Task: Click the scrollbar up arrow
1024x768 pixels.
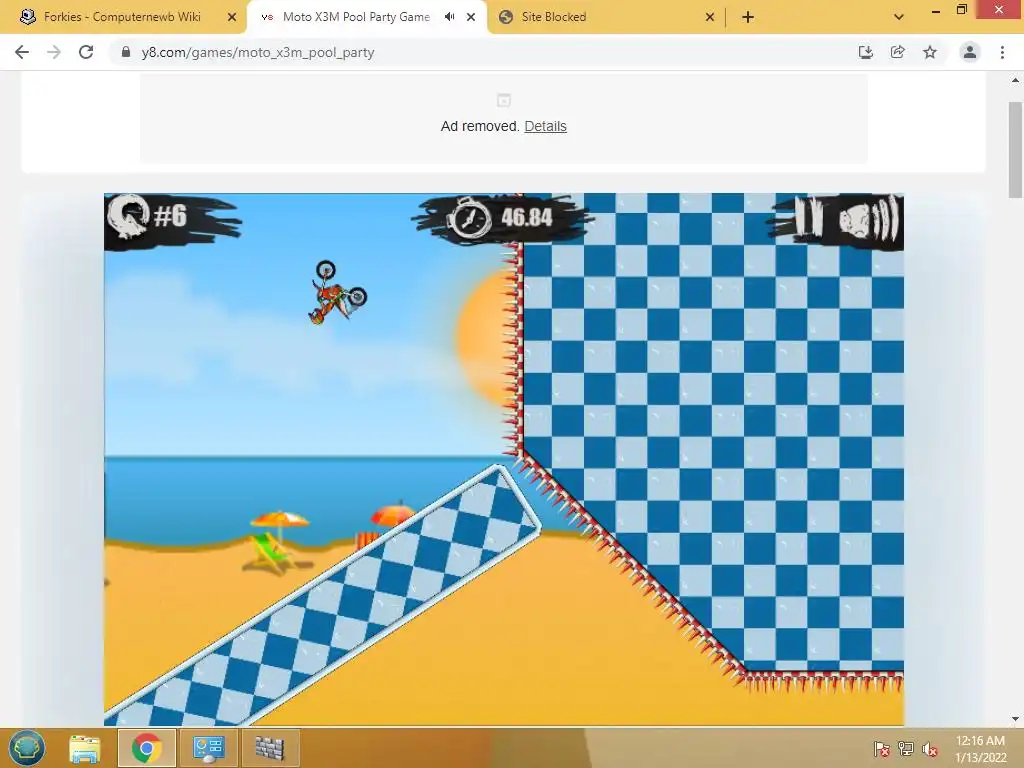Action: pos(1015,80)
